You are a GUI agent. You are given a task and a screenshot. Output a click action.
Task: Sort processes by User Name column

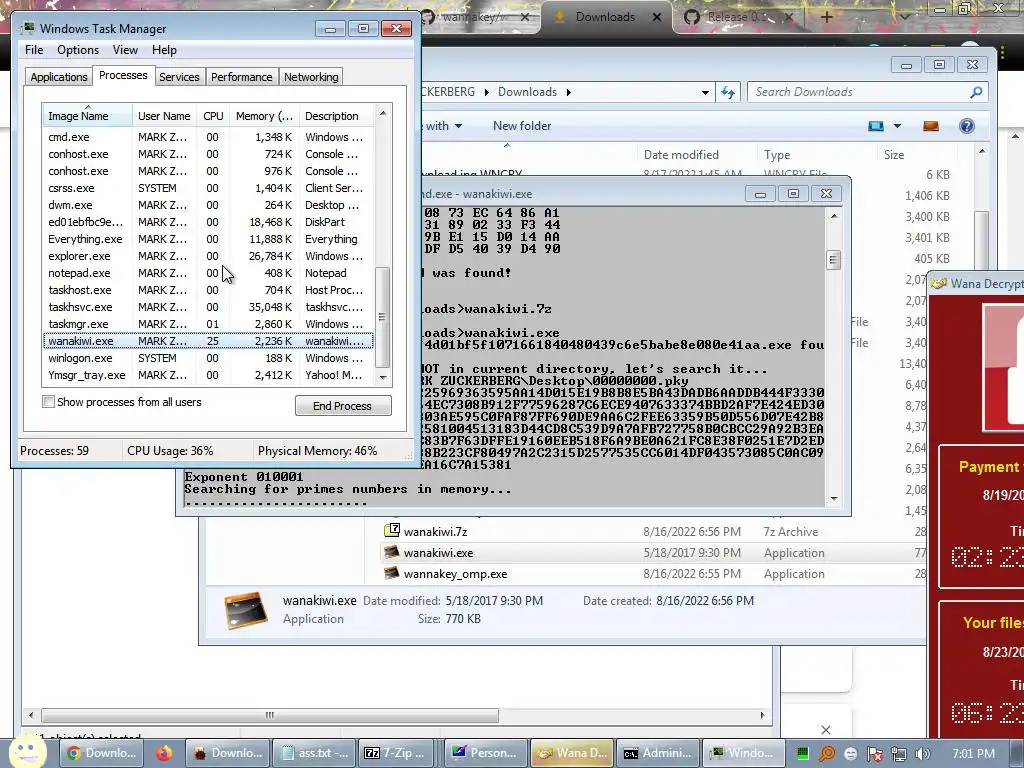point(164,116)
